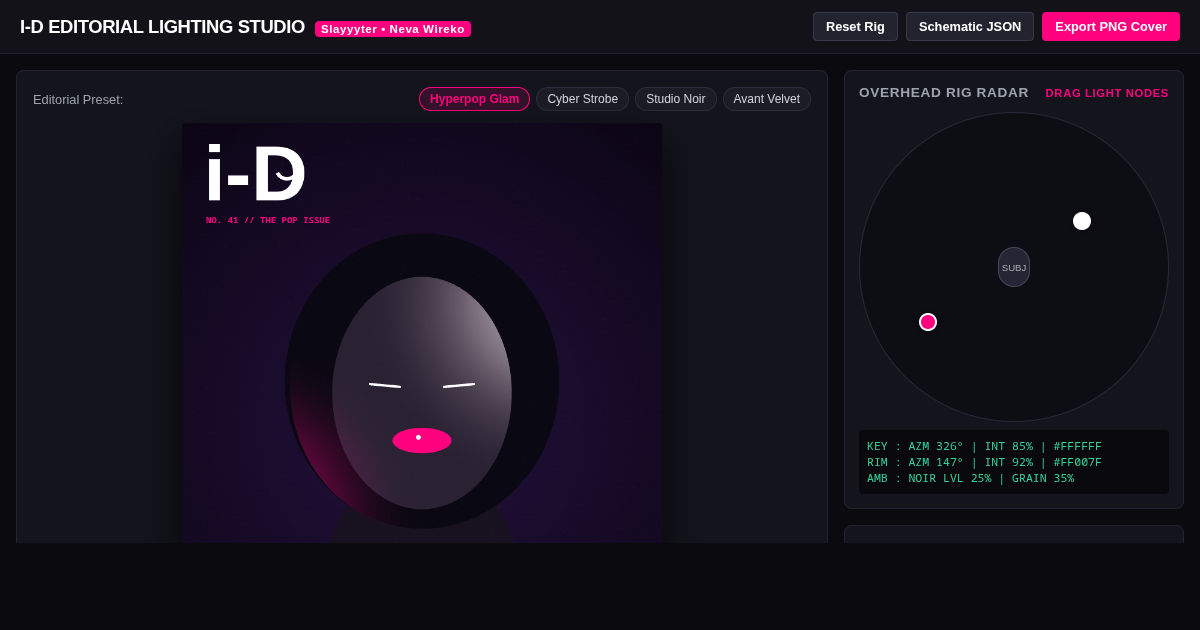The image size is (1200, 630).
Task: Click the pink lips on the cover portrait
Action: coord(422,440)
